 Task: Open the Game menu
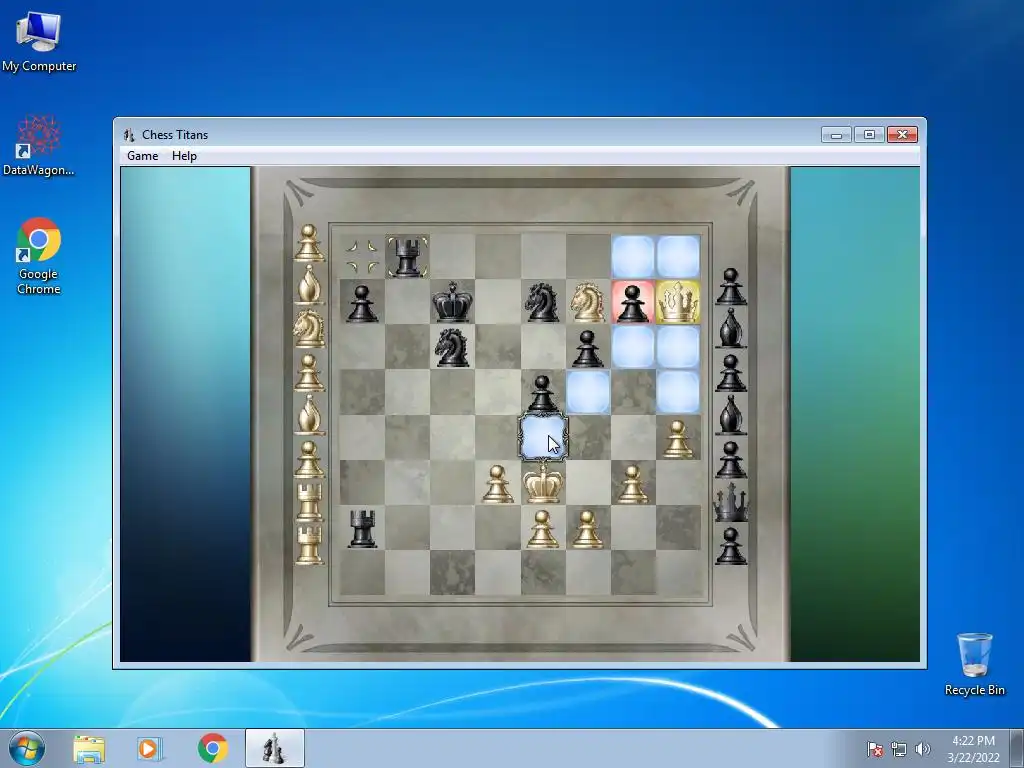(x=142, y=156)
